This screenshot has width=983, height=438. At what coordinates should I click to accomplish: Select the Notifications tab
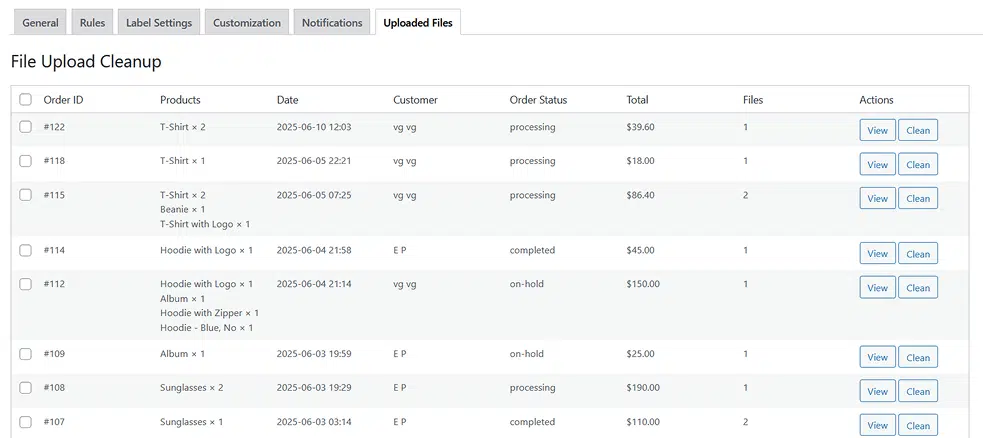pos(331,23)
